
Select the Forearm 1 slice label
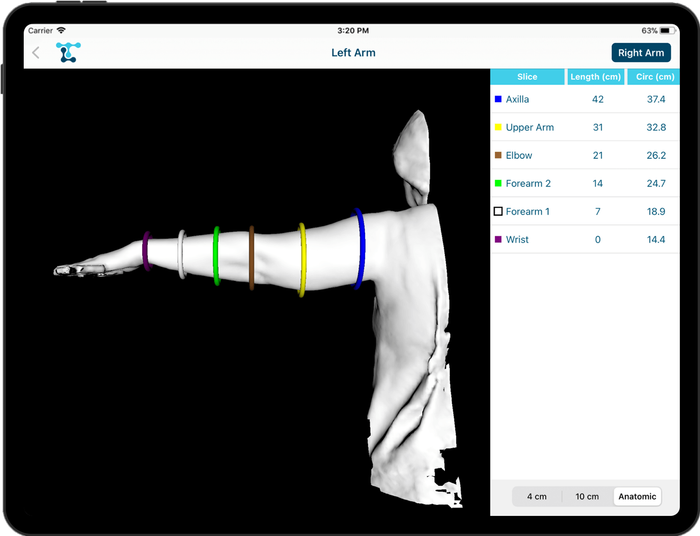pyautogui.click(x=528, y=212)
